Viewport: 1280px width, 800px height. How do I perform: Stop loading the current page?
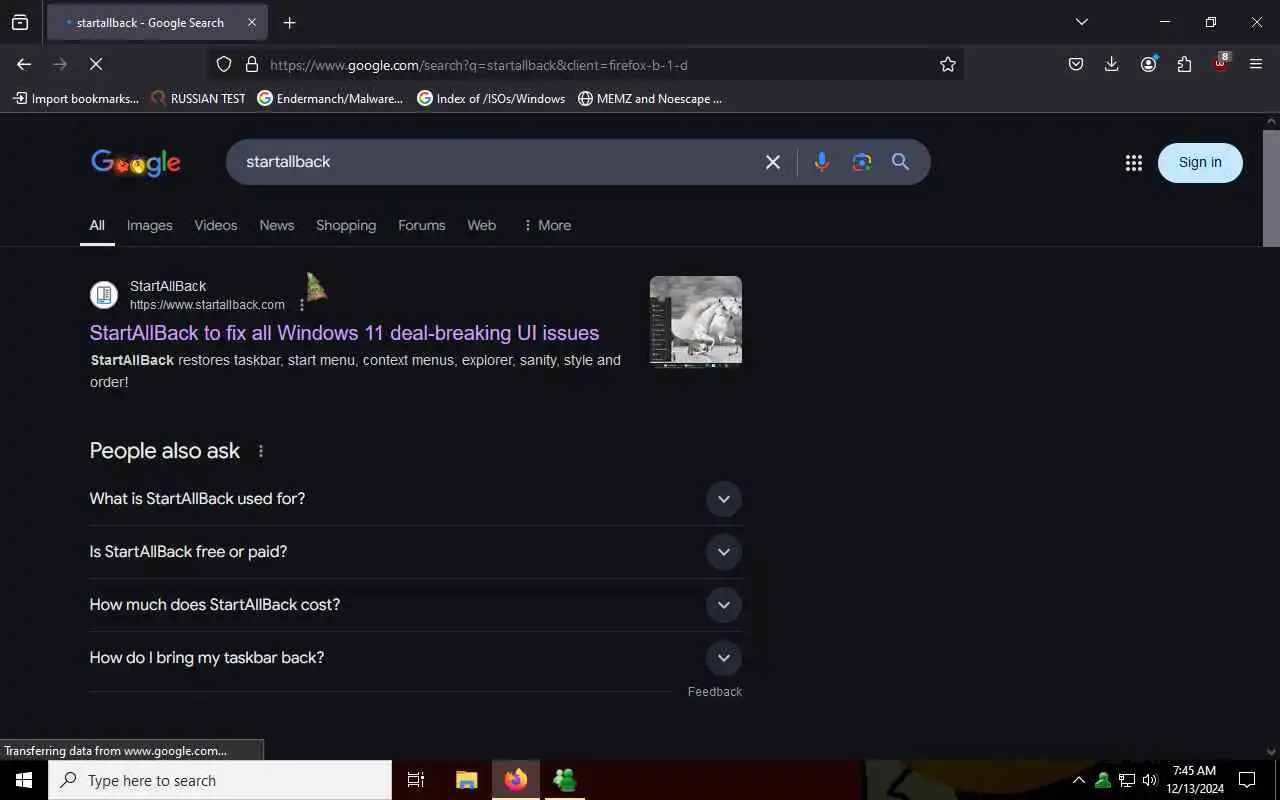pos(96,64)
